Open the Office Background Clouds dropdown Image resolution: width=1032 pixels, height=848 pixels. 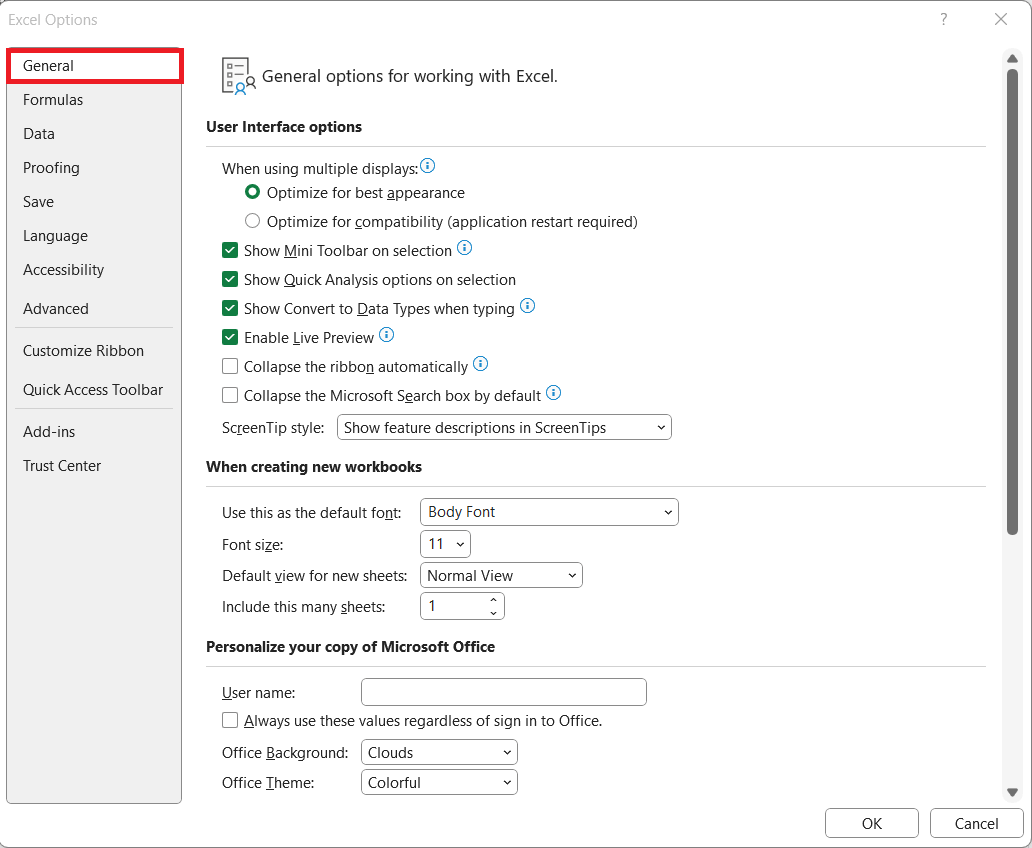pyautogui.click(x=440, y=753)
